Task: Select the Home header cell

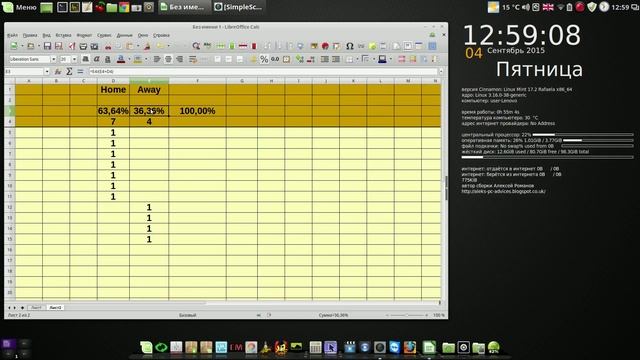Action: 113,89
